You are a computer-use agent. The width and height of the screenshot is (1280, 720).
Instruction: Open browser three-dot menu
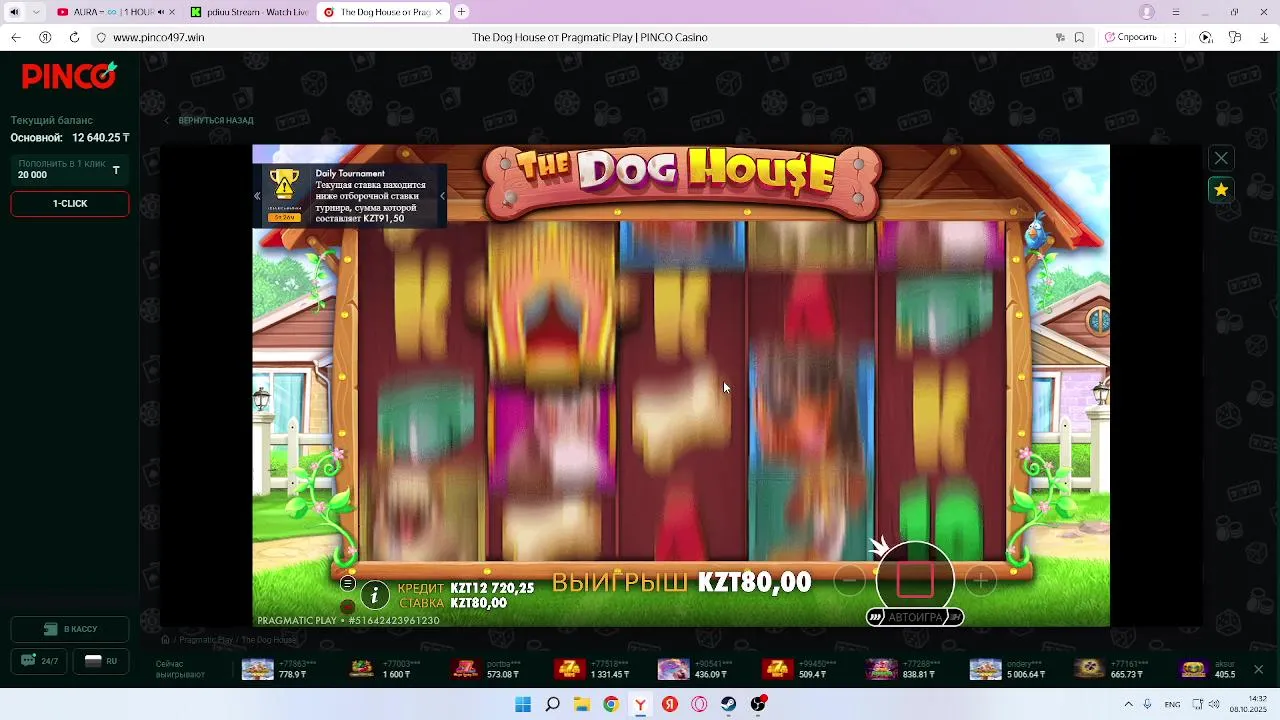tap(1175, 37)
